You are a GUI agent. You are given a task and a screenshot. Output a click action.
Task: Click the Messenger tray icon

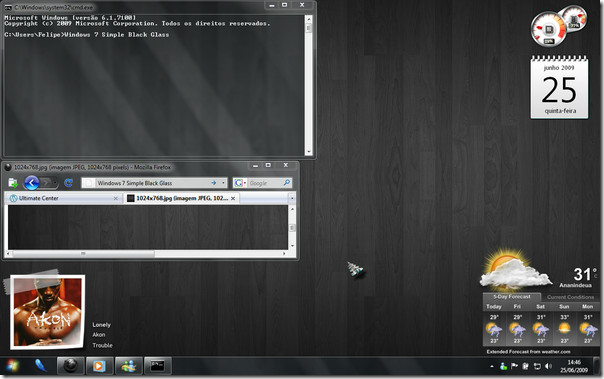pos(503,366)
